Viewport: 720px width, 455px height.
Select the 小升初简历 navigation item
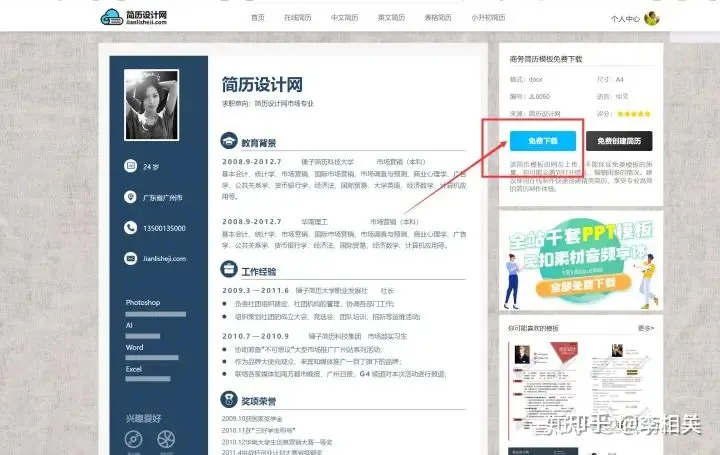488,17
